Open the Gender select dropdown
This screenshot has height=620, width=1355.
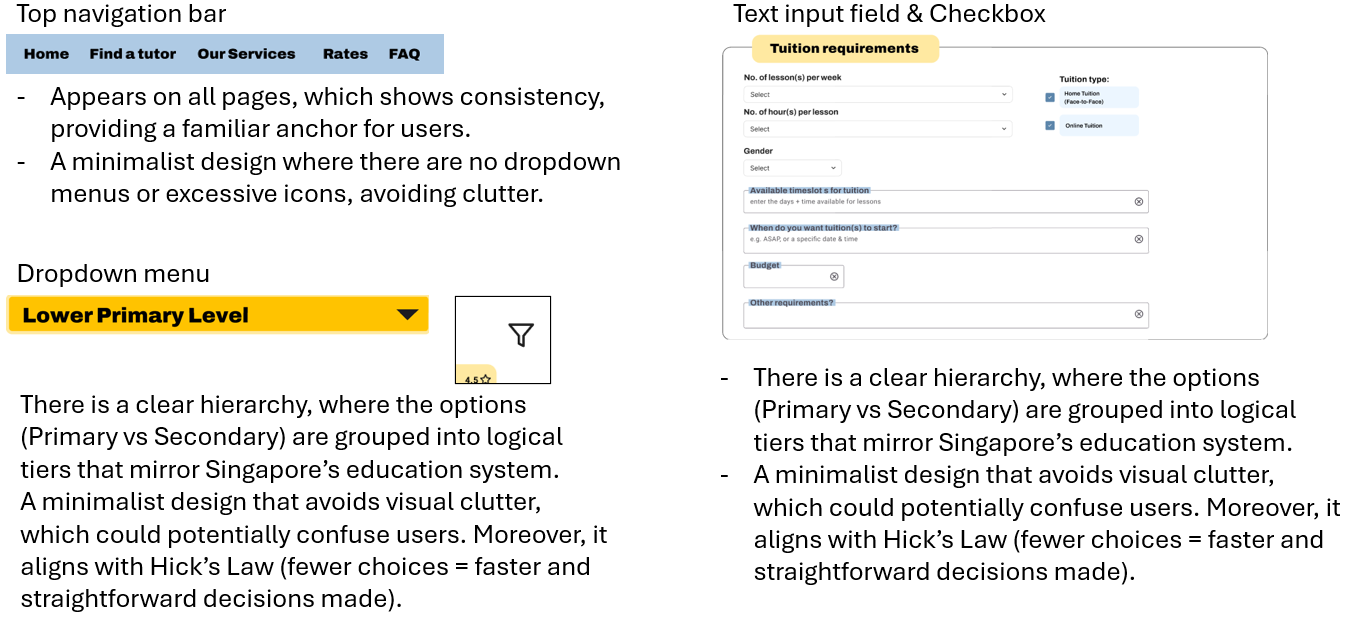pos(793,168)
